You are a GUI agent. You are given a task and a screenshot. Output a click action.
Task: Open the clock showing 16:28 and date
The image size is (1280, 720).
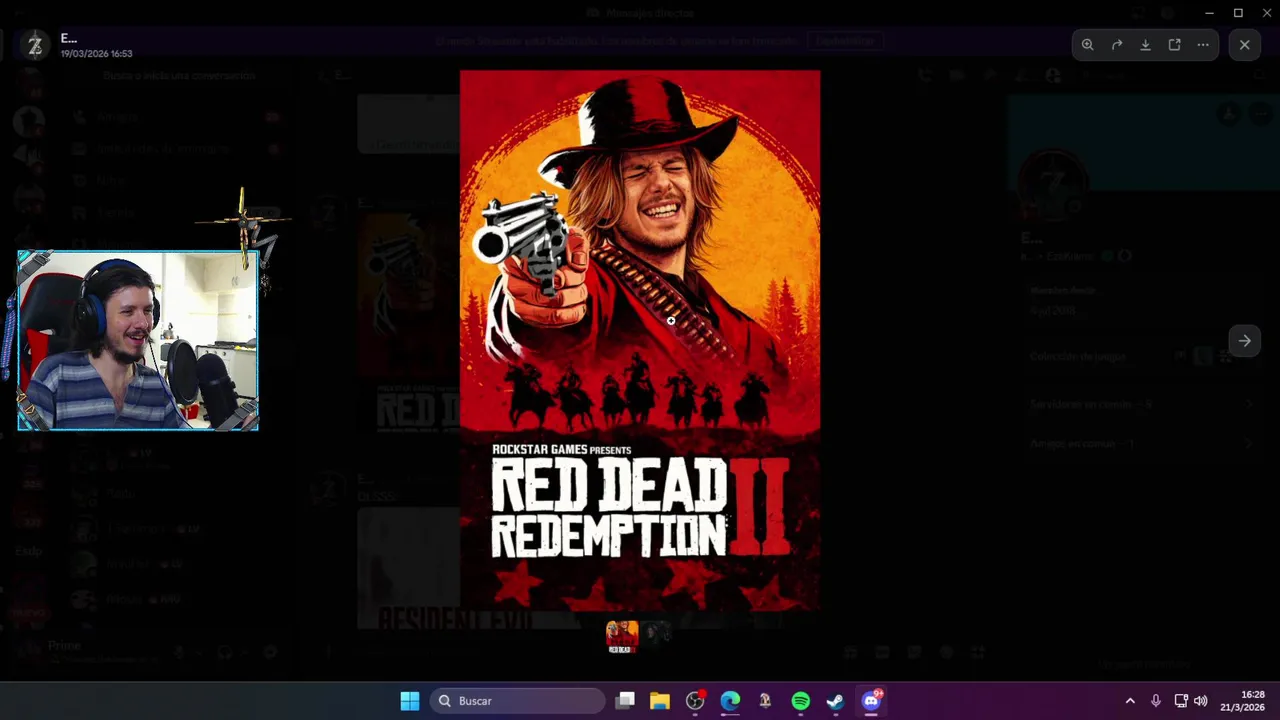point(1243,701)
